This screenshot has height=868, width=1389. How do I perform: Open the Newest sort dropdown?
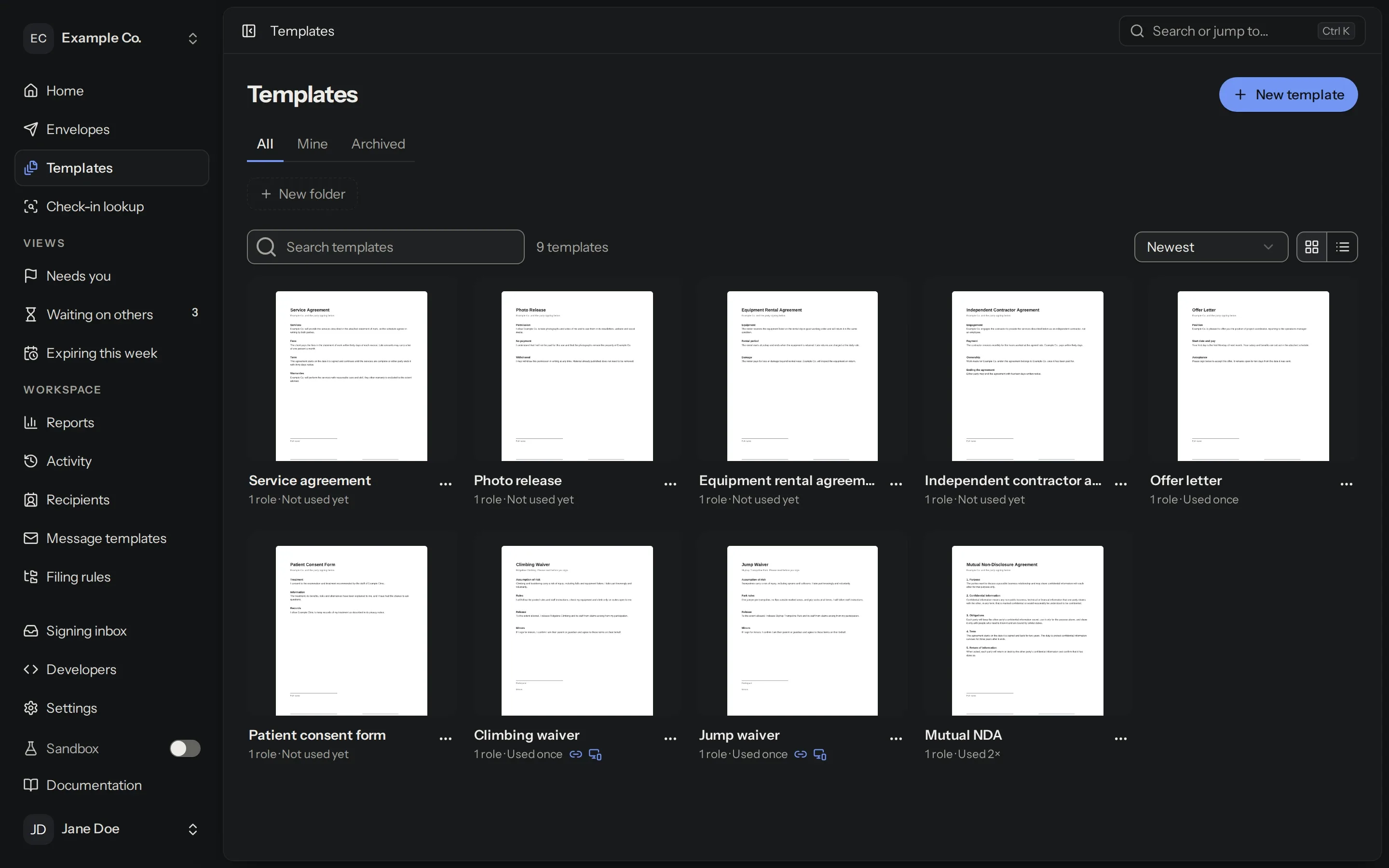(1211, 247)
